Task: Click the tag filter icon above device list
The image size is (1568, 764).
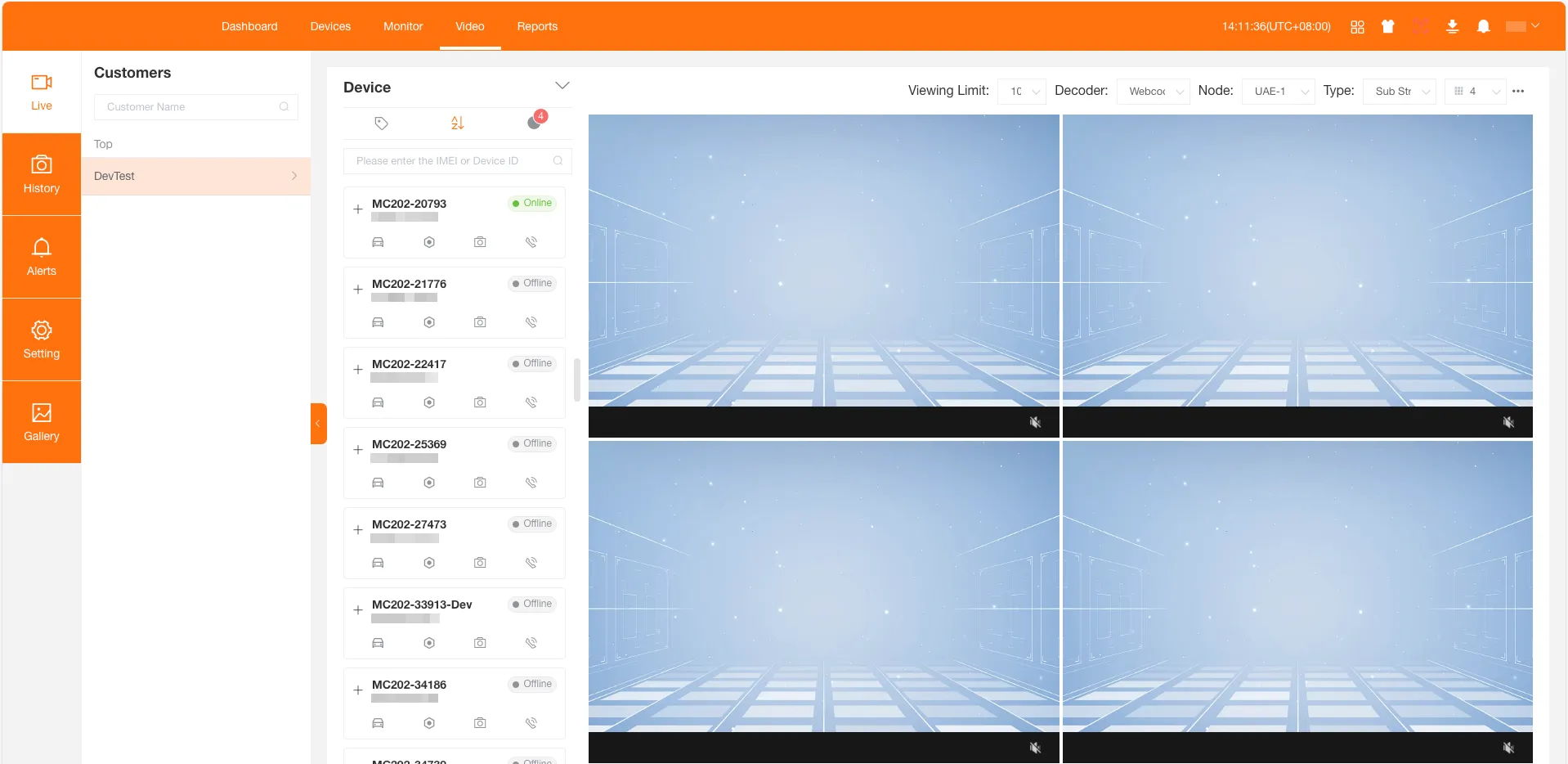Action: [x=381, y=124]
